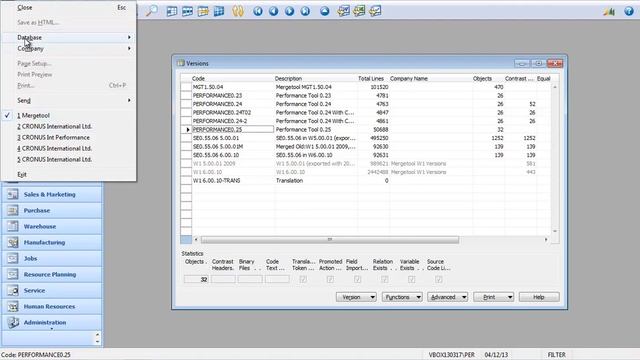Open the Jobs navigation menu
This screenshot has height=360, width=640.
[x=52, y=258]
